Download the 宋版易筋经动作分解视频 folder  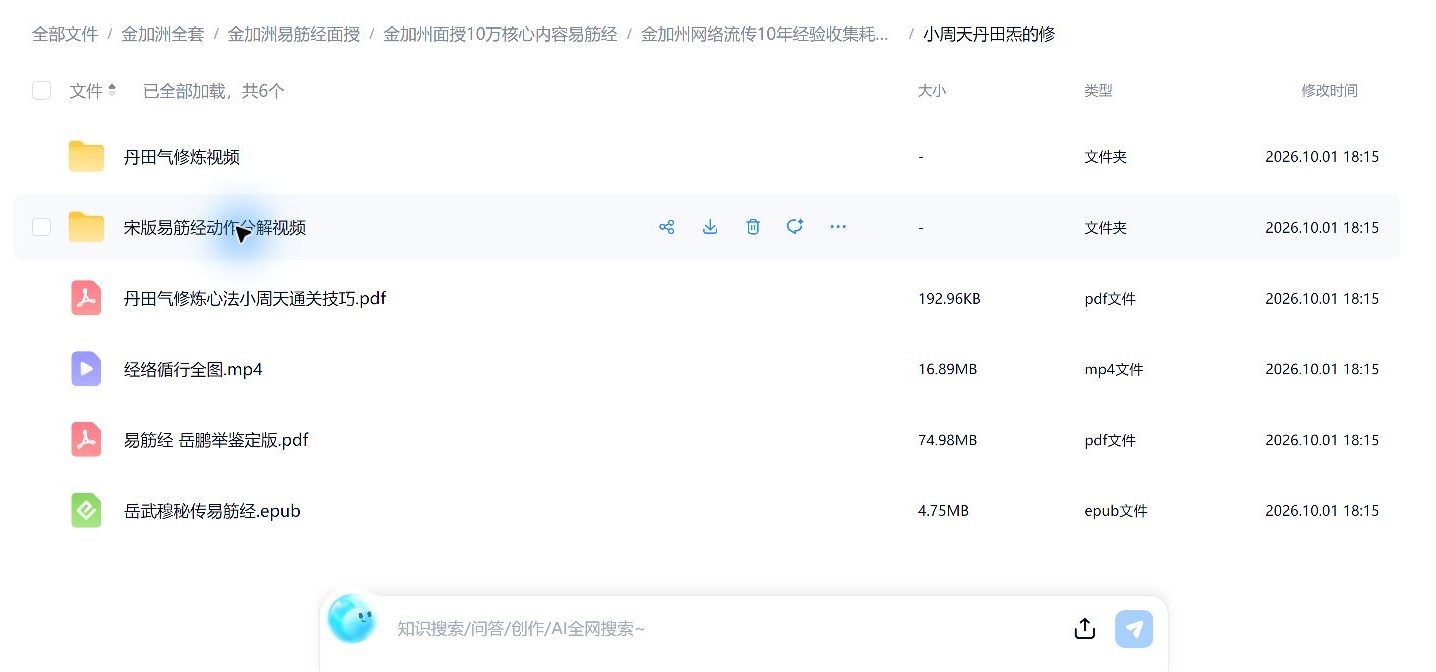point(710,227)
